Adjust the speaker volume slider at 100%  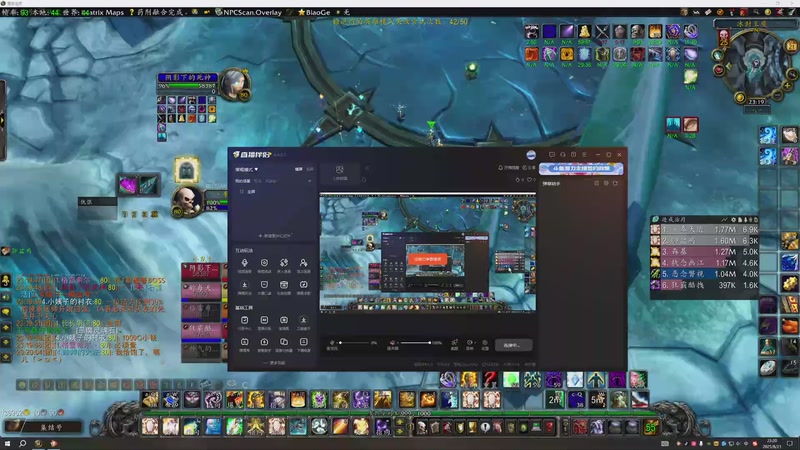point(430,343)
